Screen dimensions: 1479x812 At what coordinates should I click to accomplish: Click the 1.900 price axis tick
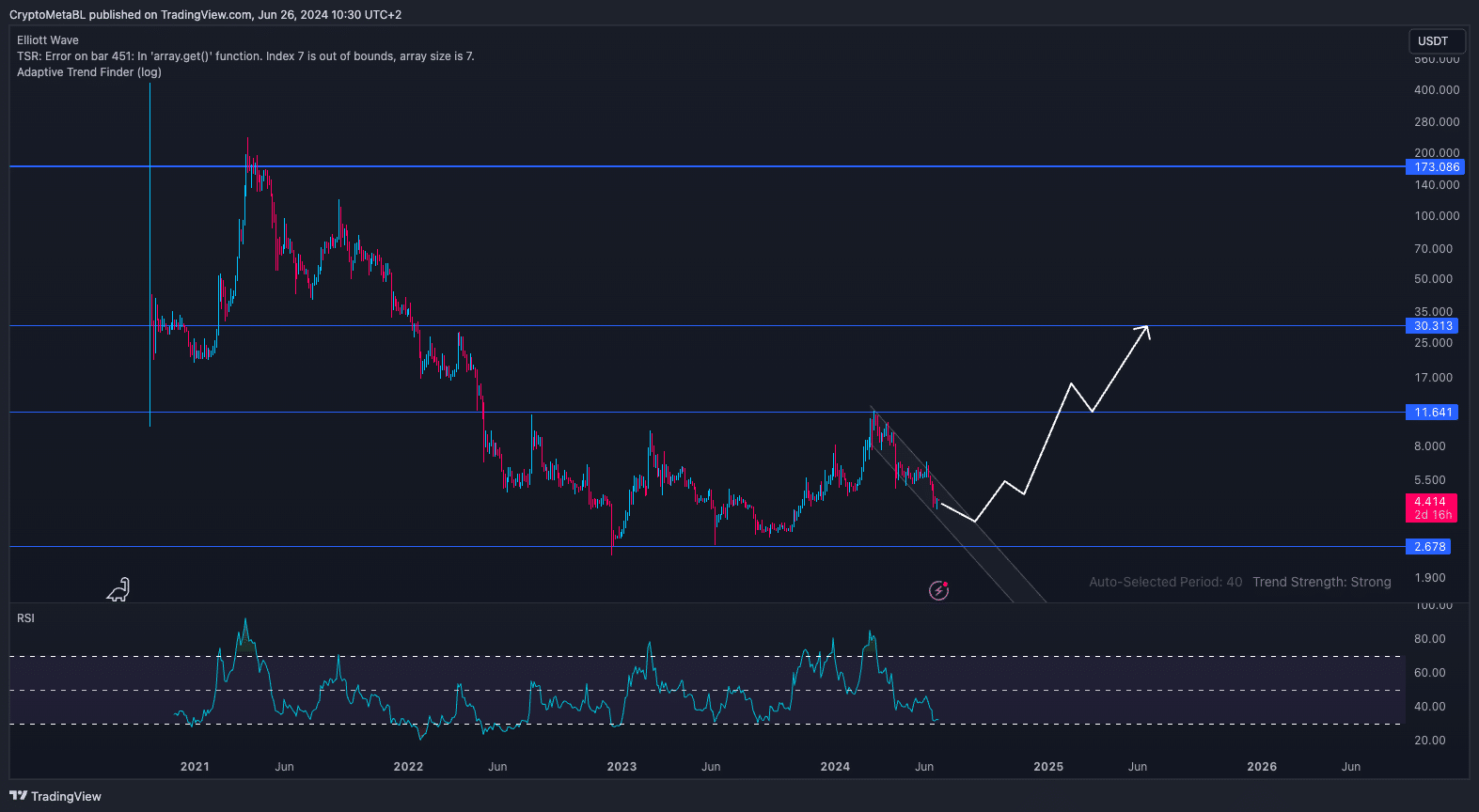pos(1429,578)
